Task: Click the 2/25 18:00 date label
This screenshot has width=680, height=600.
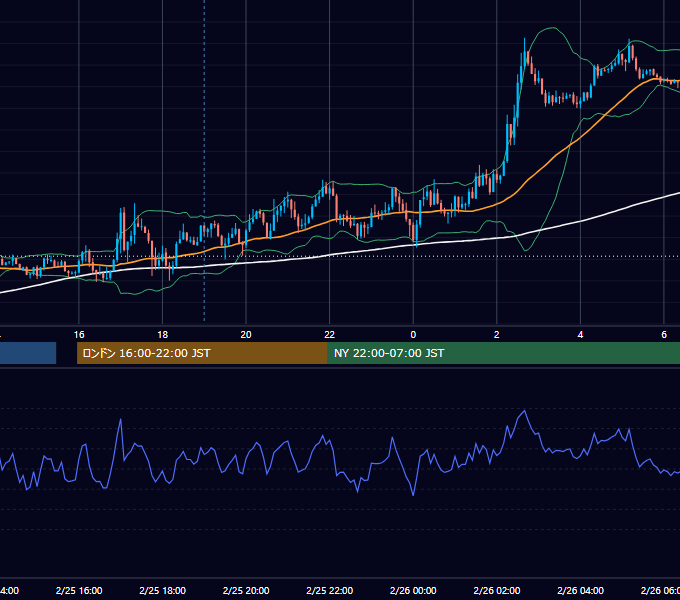Action: (163, 590)
